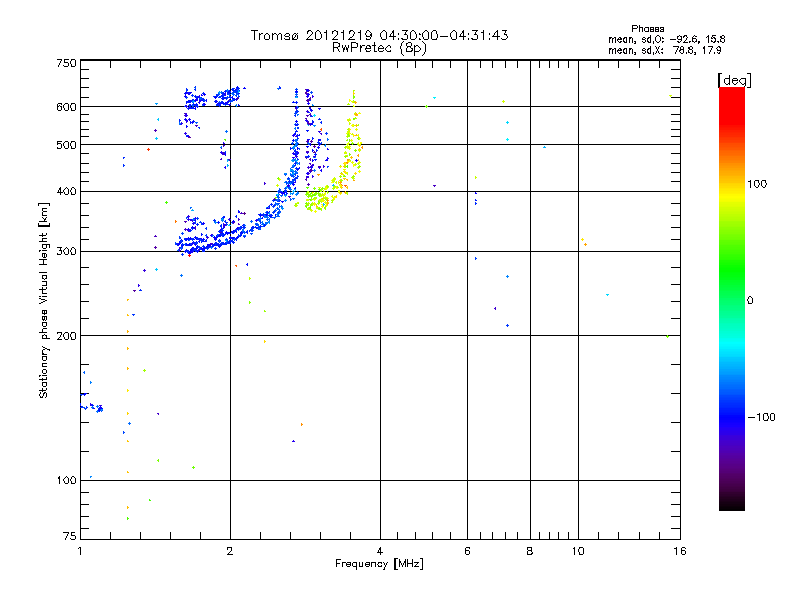Click the 'Frequency [MHz]' axis label

click(379, 564)
